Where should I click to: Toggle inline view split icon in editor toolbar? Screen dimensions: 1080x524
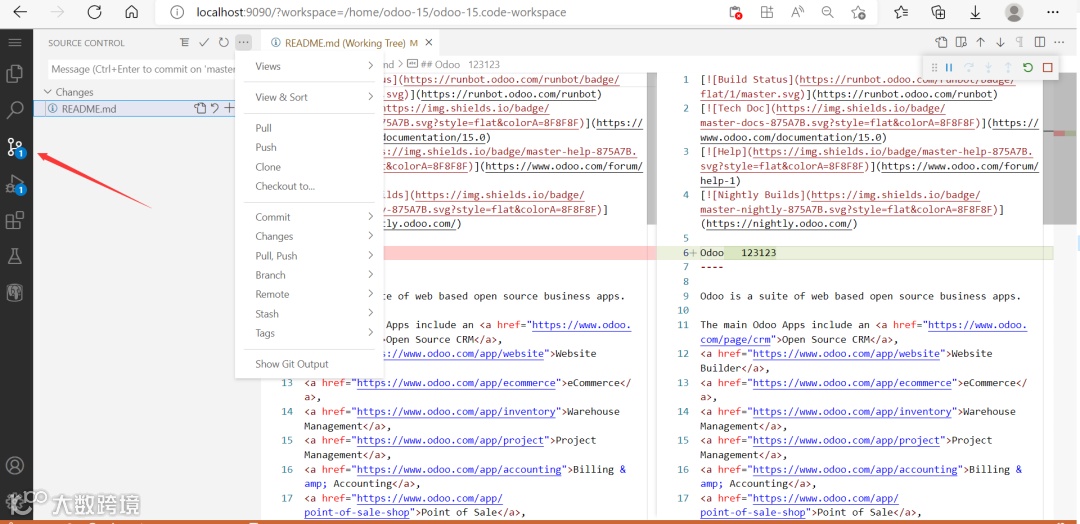tap(1040, 43)
